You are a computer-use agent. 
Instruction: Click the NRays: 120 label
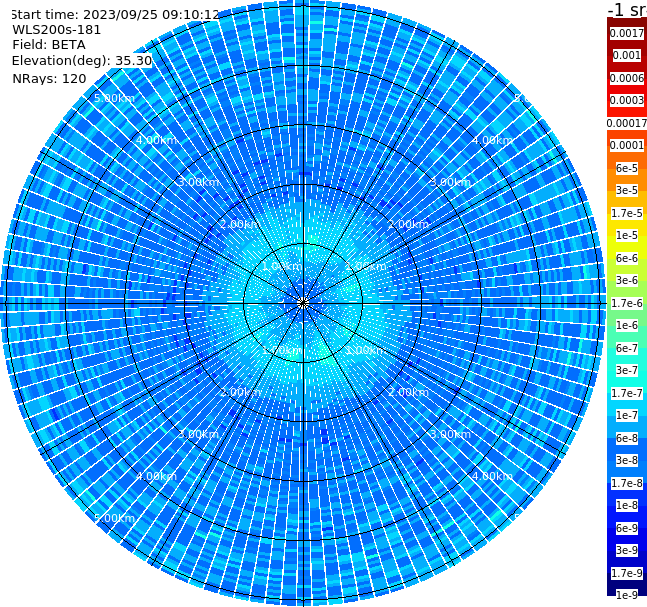pyautogui.click(x=49, y=78)
